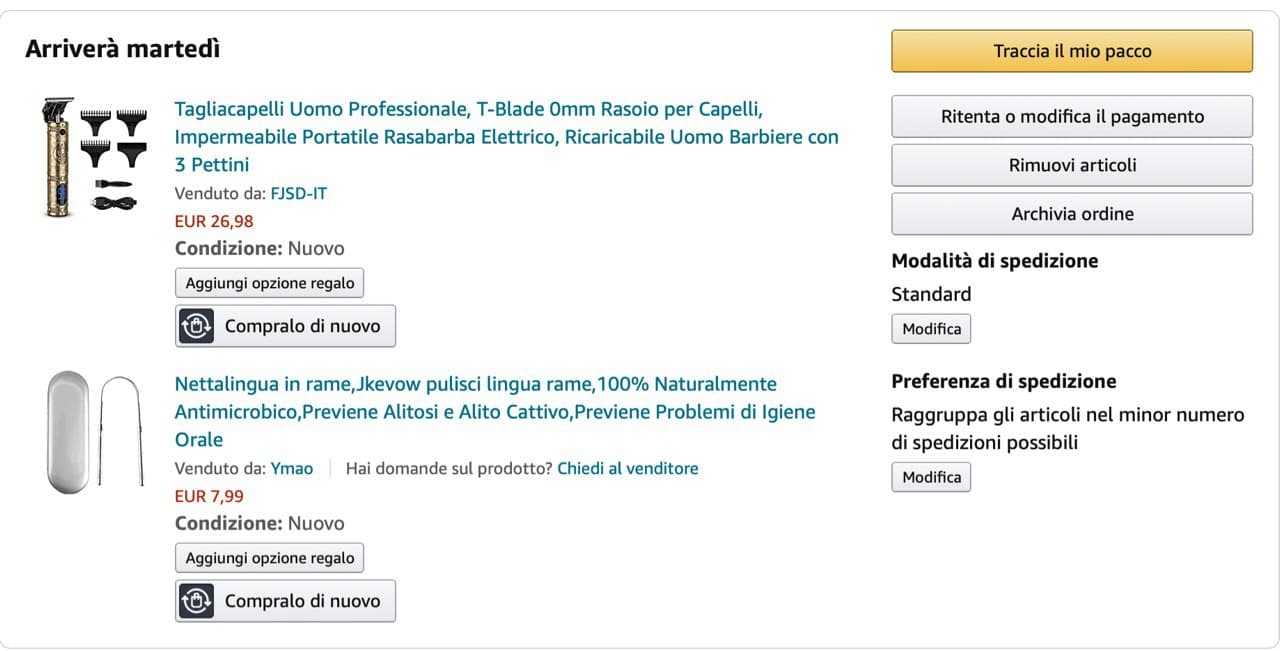Click Modifica under Modalità di spedizione
The height and width of the screenshot is (651, 1280).
[x=931, y=329]
